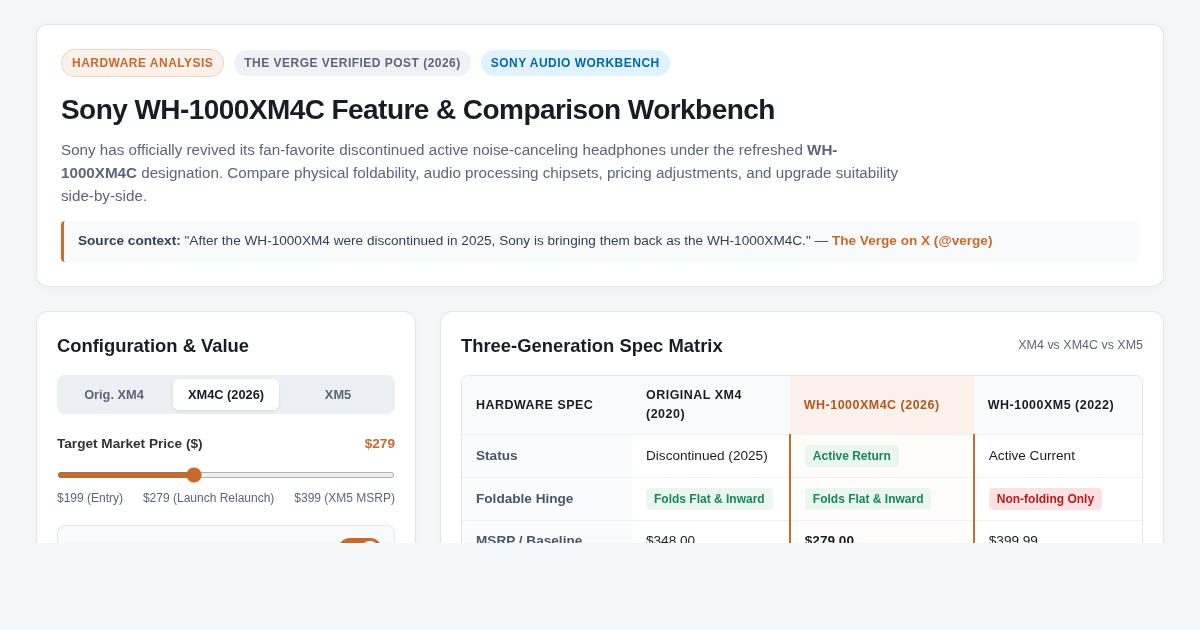Image resolution: width=1200 pixels, height=630 pixels.
Task: Click the $279 price value
Action: tap(380, 444)
